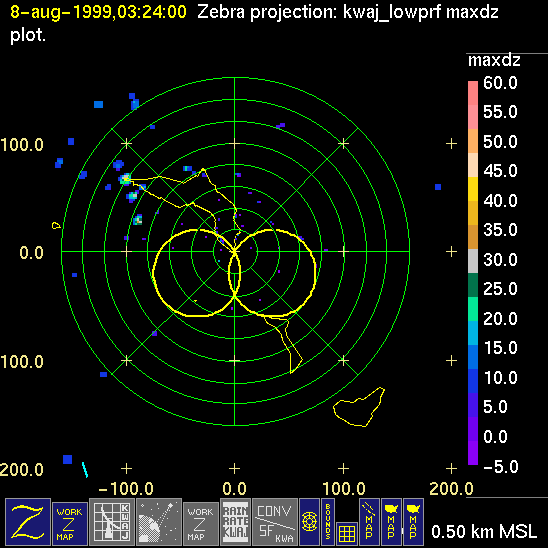Image resolution: width=548 pixels, height=548 pixels.
Task: Click the radar center at origin
Action: tap(235, 251)
